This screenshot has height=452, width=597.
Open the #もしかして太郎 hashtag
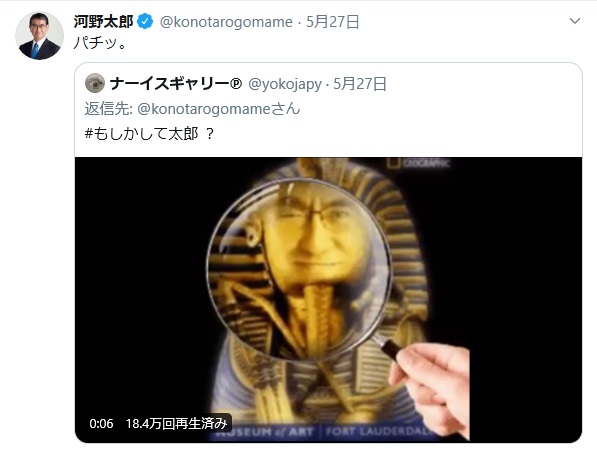142,134
